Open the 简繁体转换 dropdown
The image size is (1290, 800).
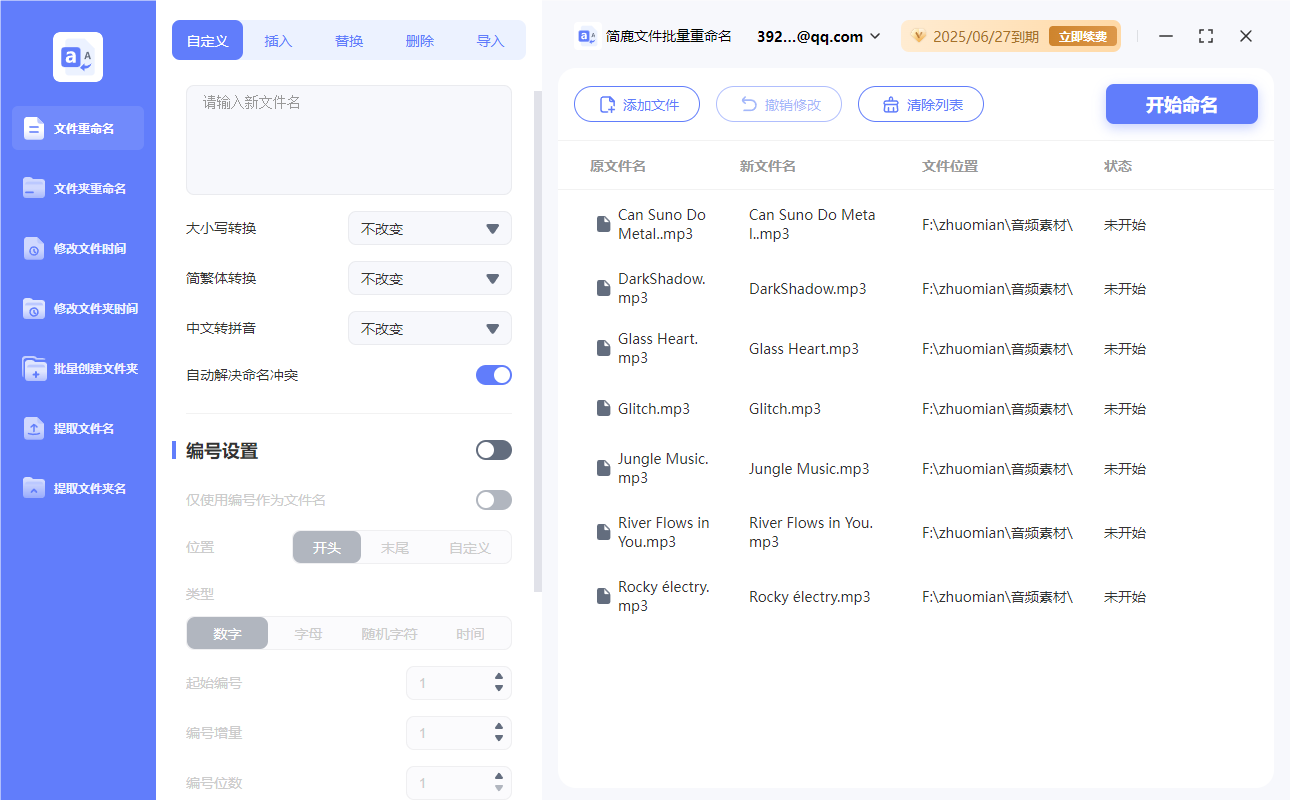(x=429, y=278)
